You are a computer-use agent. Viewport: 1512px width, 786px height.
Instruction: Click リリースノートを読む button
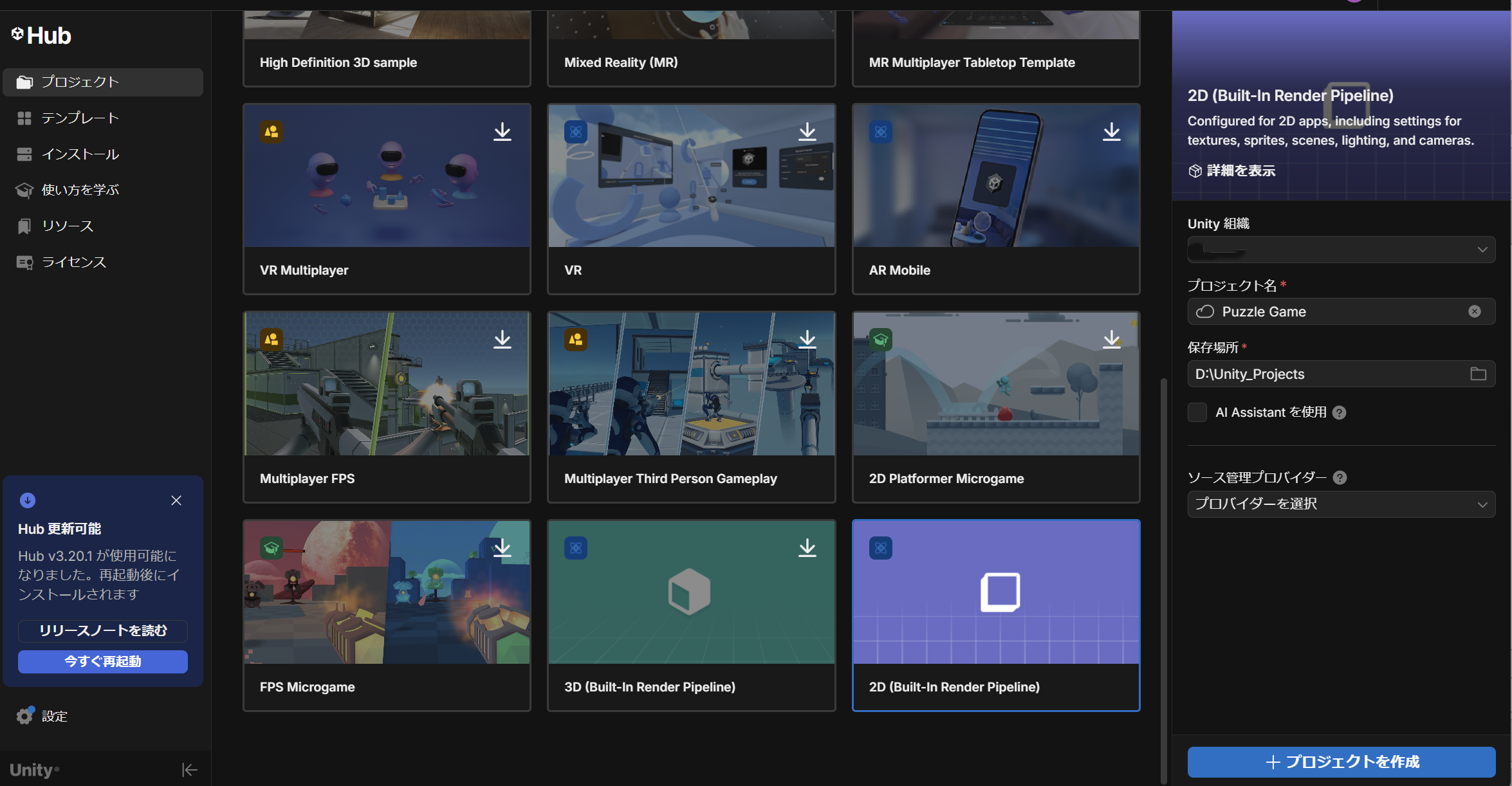tap(103, 631)
